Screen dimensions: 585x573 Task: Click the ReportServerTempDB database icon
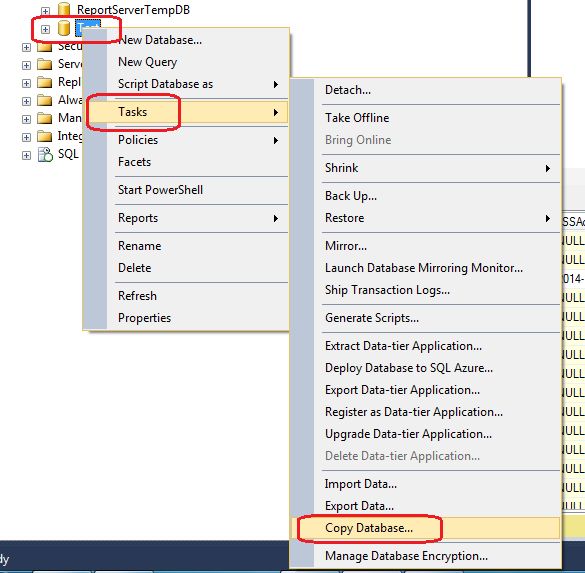pos(64,8)
